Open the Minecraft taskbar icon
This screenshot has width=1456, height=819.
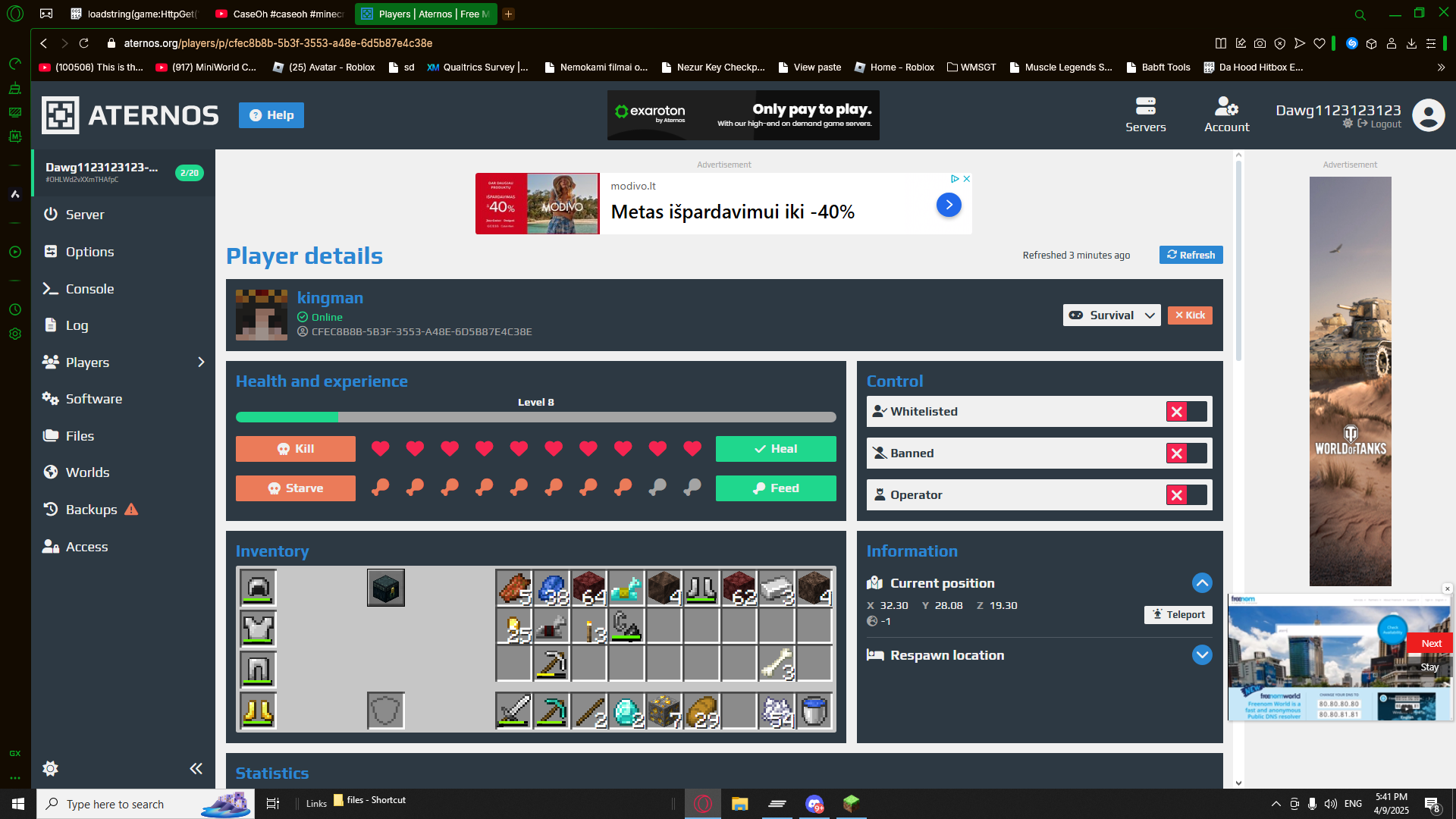pyautogui.click(x=851, y=804)
